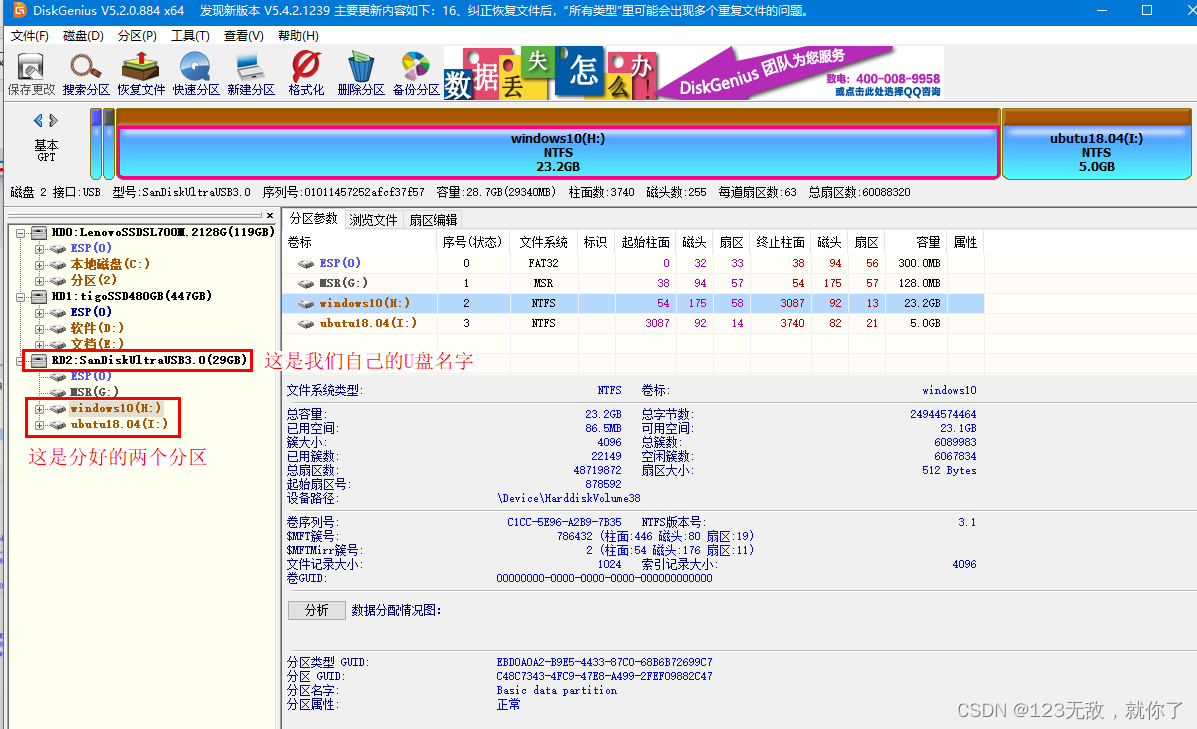This screenshot has height=729, width=1197.
Task: Select the ubutu18.04(I:) row in partition table
Action: [x=634, y=324]
